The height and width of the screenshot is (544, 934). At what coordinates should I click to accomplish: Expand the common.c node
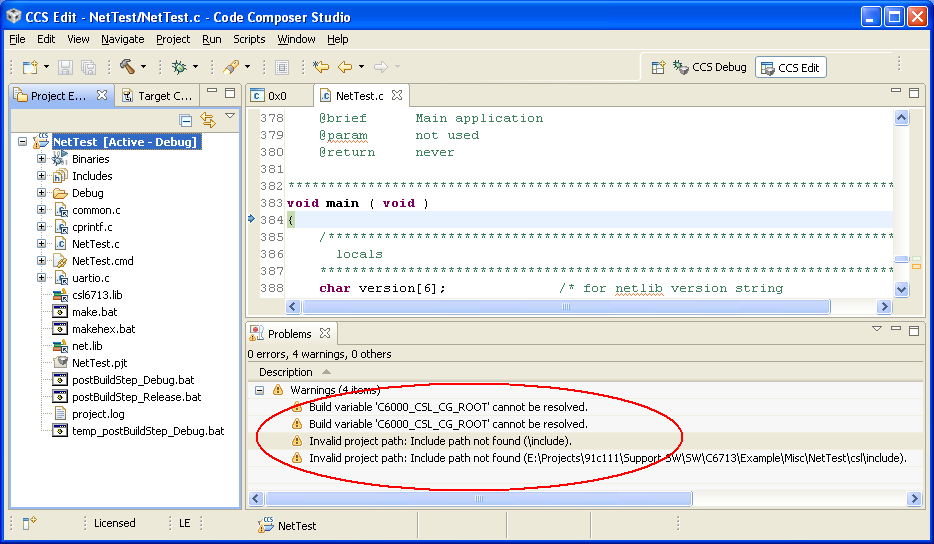[x=41, y=210]
